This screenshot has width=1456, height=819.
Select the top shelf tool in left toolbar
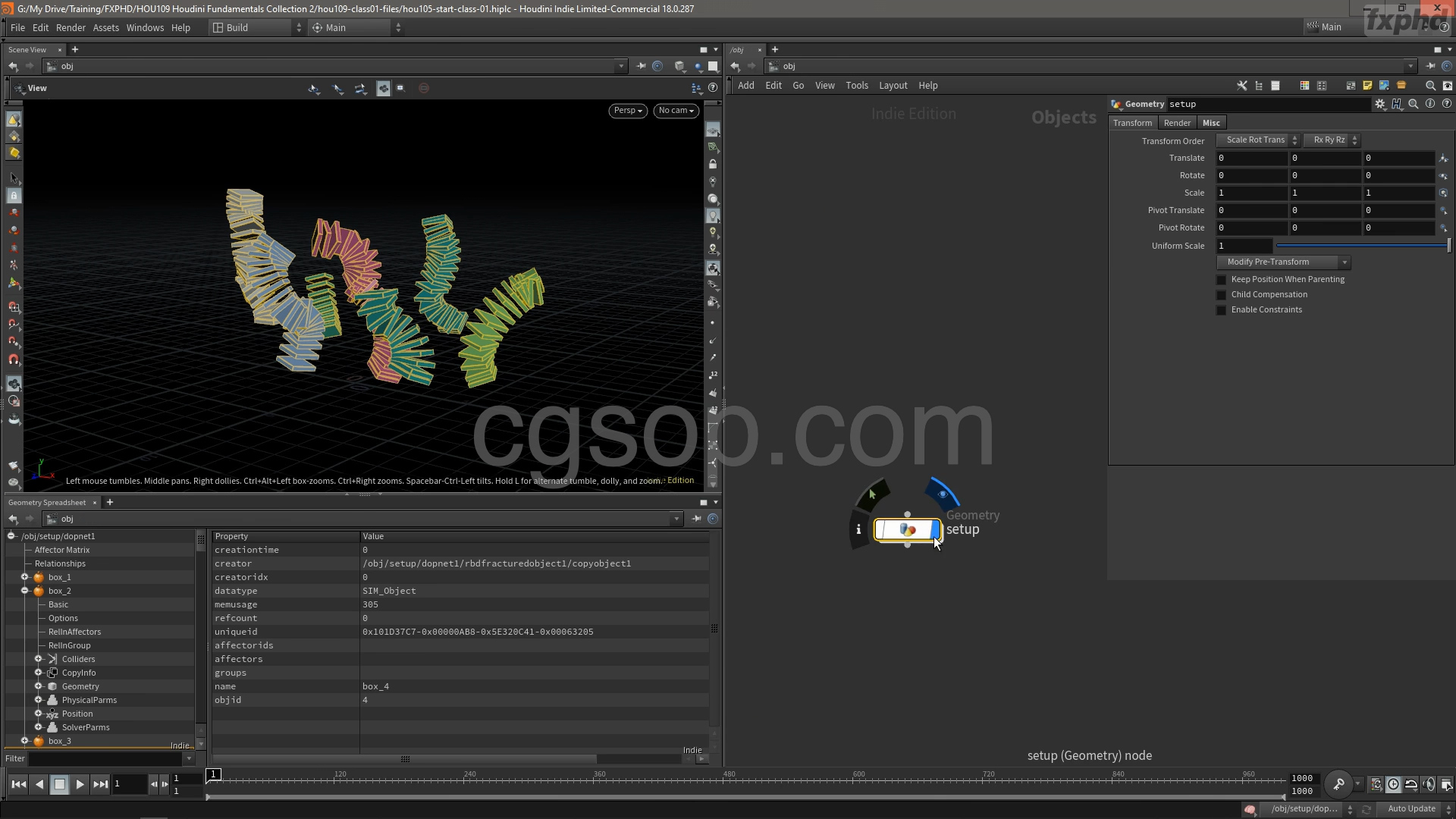coord(14,120)
